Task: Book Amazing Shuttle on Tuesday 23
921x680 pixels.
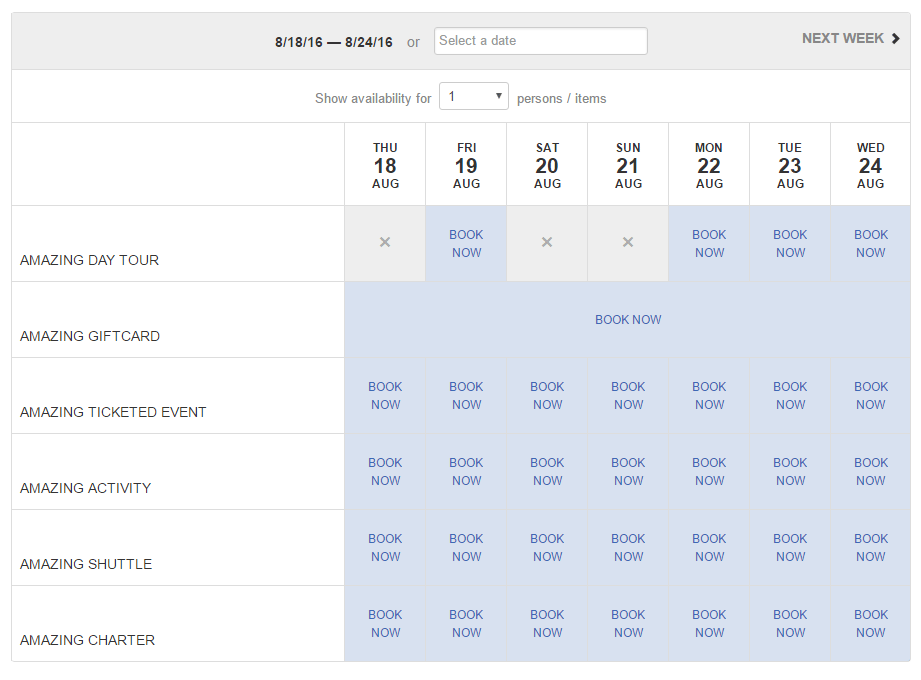Action: coord(790,548)
